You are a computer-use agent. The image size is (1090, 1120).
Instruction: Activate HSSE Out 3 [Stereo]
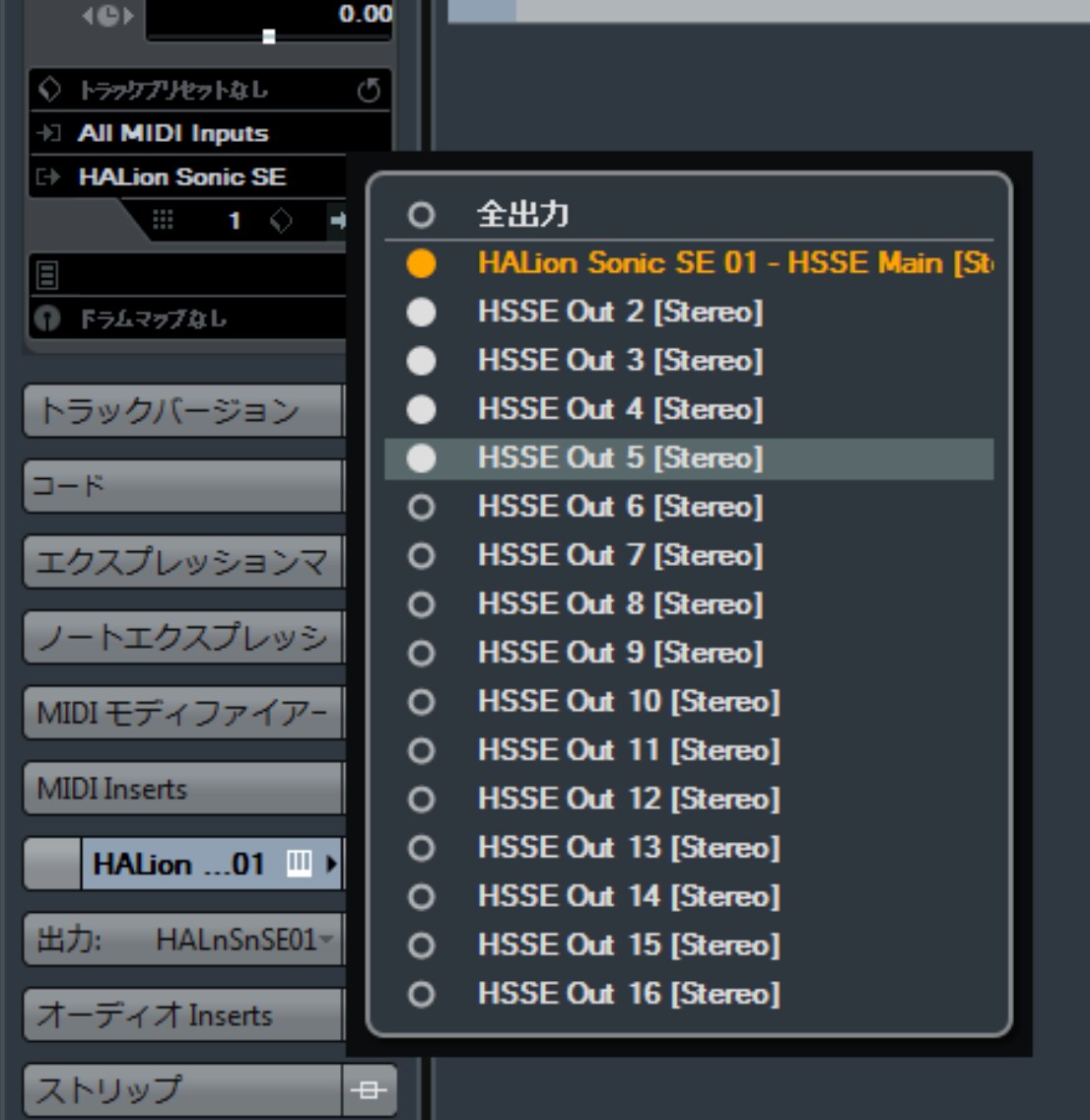pyautogui.click(x=689, y=361)
